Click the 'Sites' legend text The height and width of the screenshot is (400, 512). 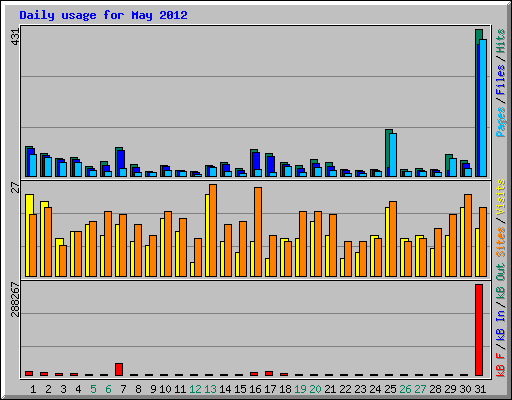501,242
